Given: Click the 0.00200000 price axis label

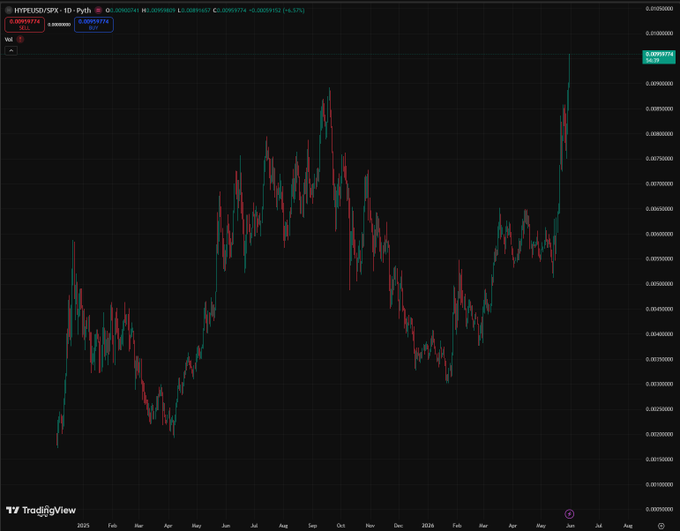Looking at the screenshot, I should click(659, 434).
